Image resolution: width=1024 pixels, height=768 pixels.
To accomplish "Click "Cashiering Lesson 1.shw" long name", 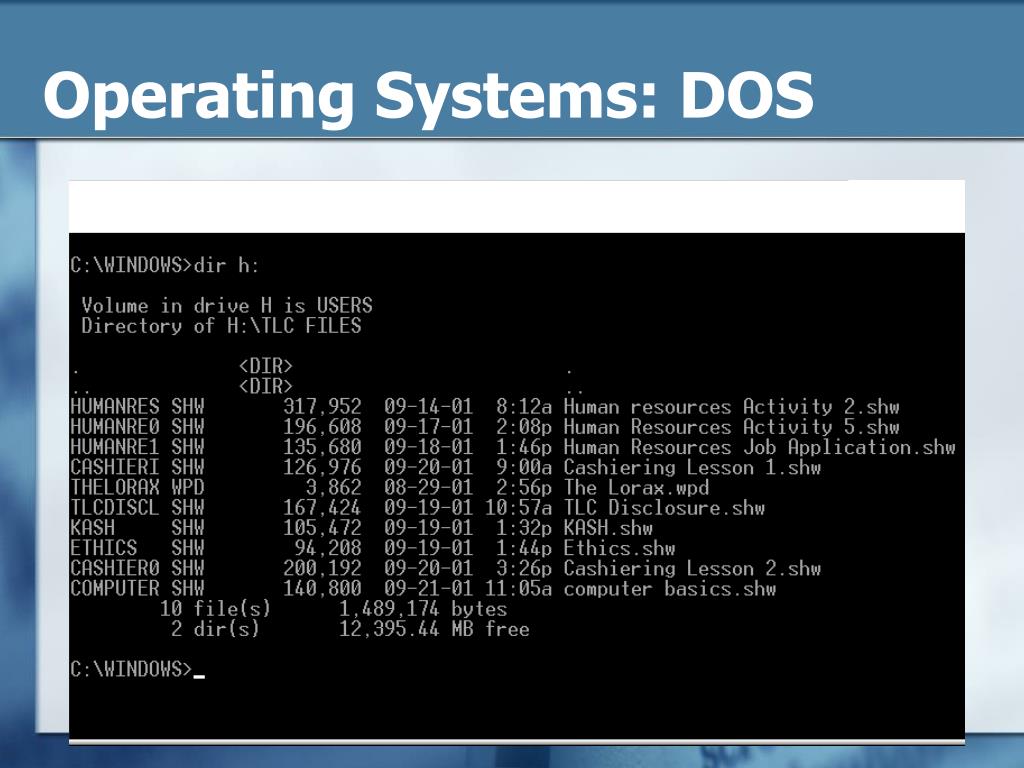I will point(692,467).
